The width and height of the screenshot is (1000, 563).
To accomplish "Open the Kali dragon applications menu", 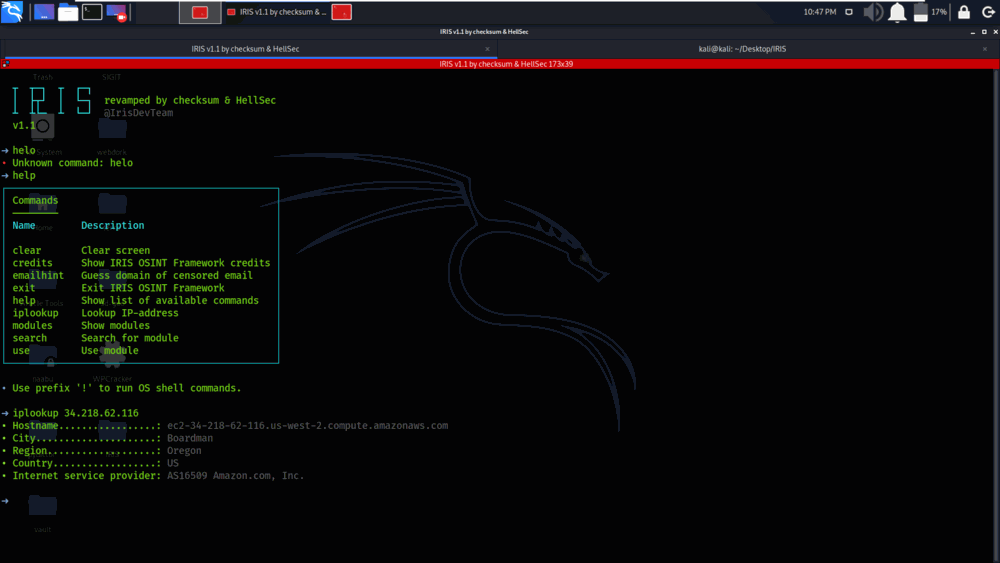I will pyautogui.click(x=11, y=11).
